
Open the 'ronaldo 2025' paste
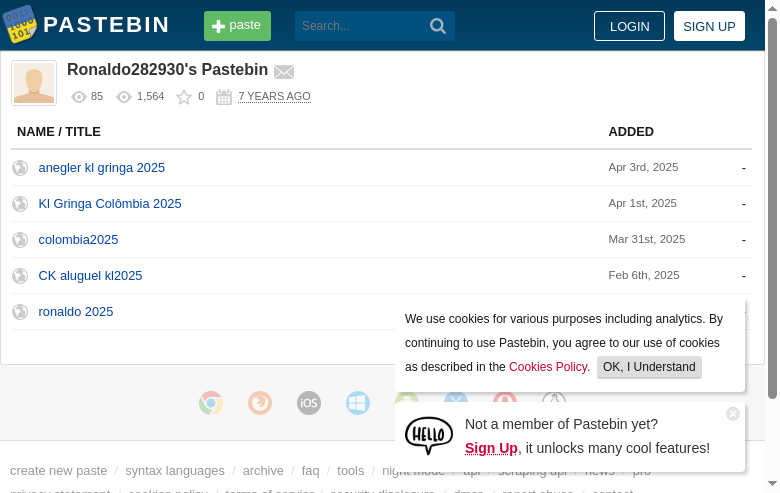76,311
